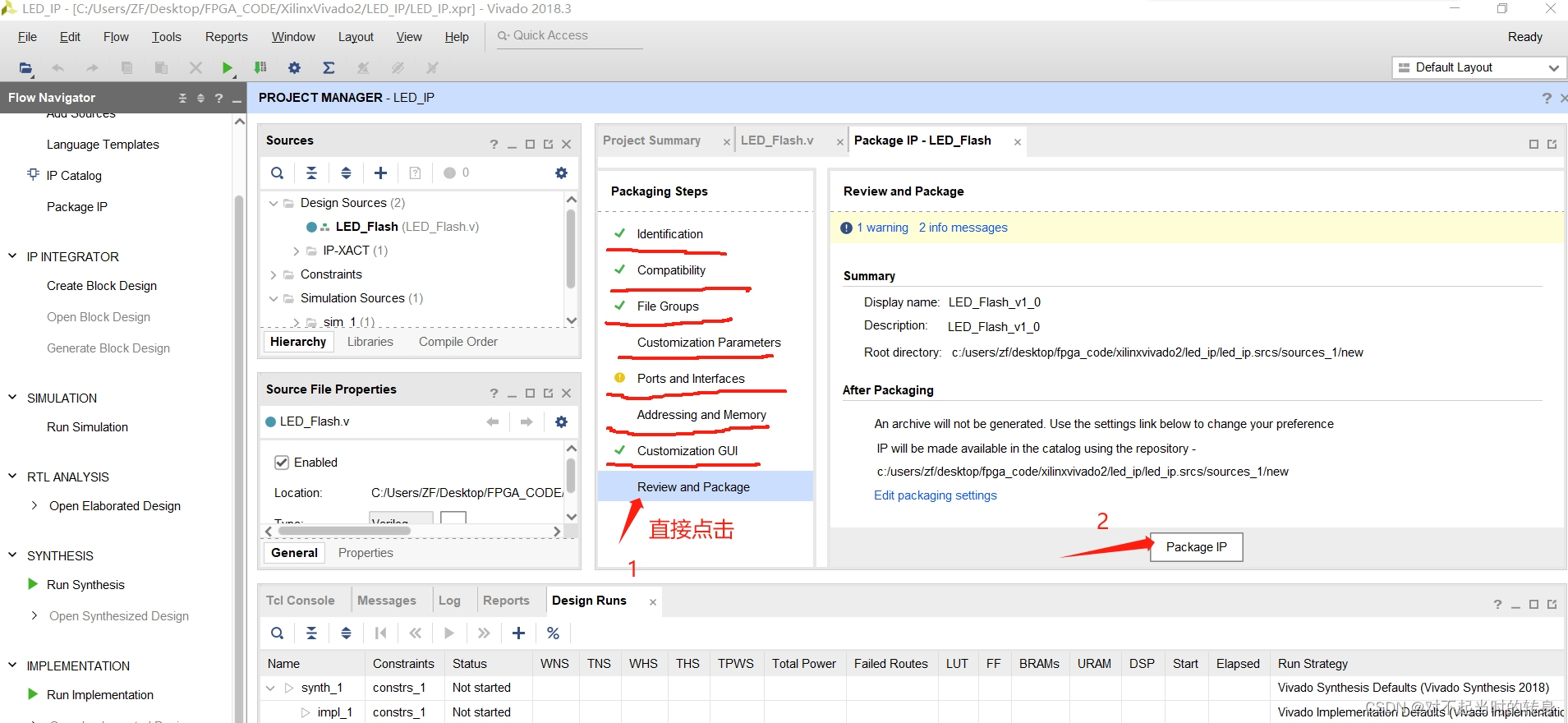The width and height of the screenshot is (1568, 723).
Task: Open Edit packaging settings link
Action: (x=935, y=495)
